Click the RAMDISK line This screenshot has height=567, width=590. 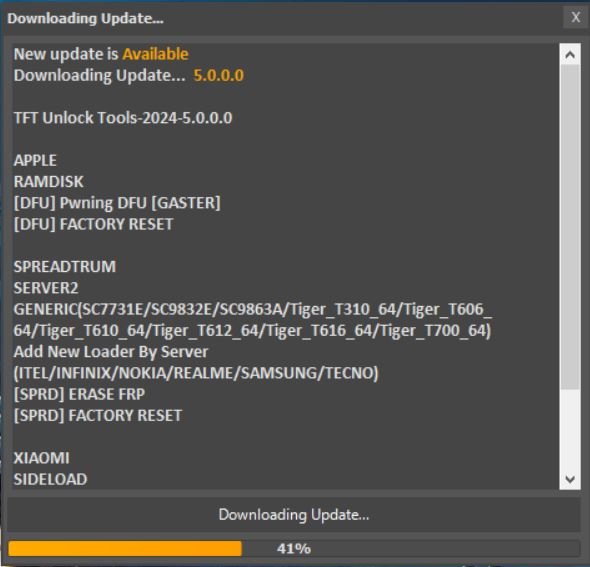[x=49, y=182]
